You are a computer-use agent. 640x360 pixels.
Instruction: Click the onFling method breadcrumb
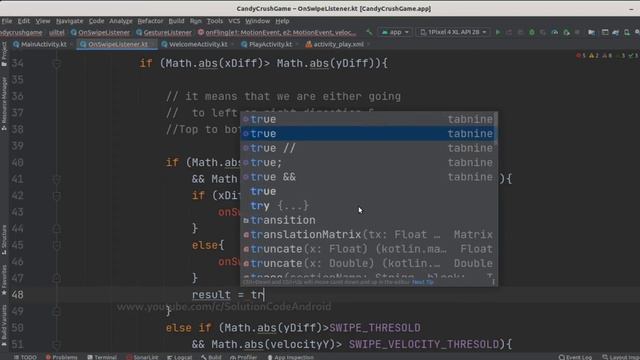pyautogui.click(x=277, y=32)
